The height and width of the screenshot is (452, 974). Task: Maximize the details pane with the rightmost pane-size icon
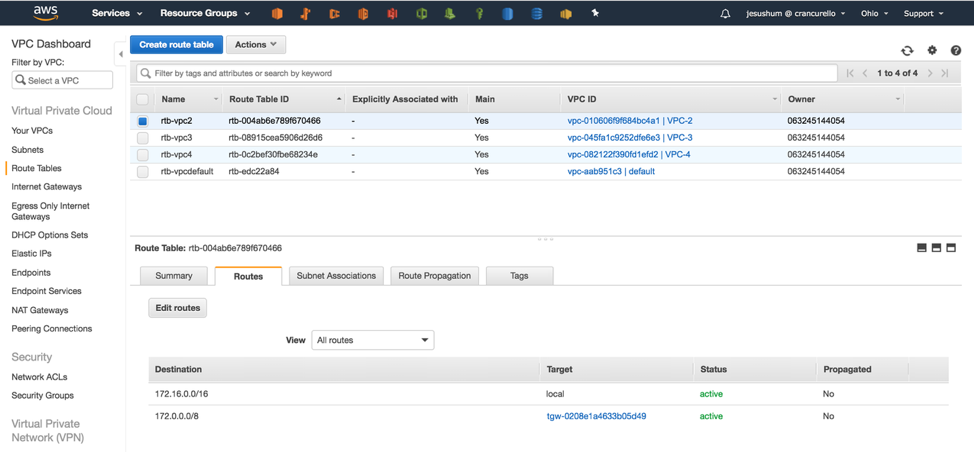click(x=950, y=248)
